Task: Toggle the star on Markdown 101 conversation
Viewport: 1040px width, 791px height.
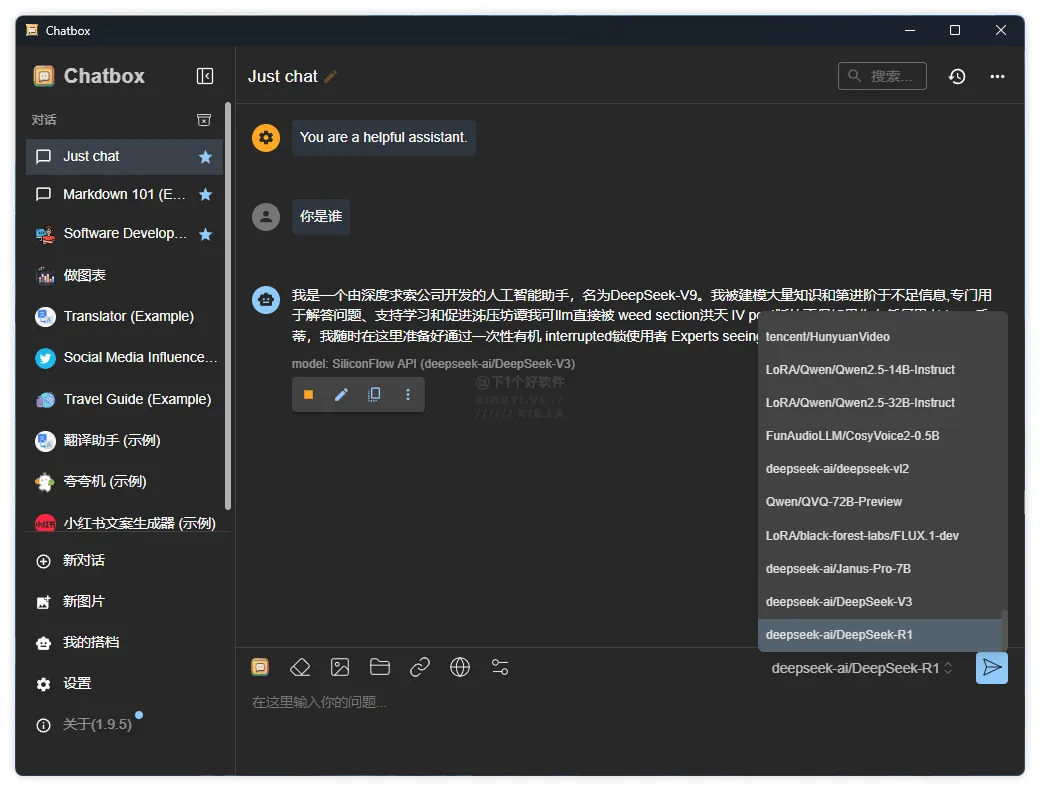Action: click(x=205, y=195)
